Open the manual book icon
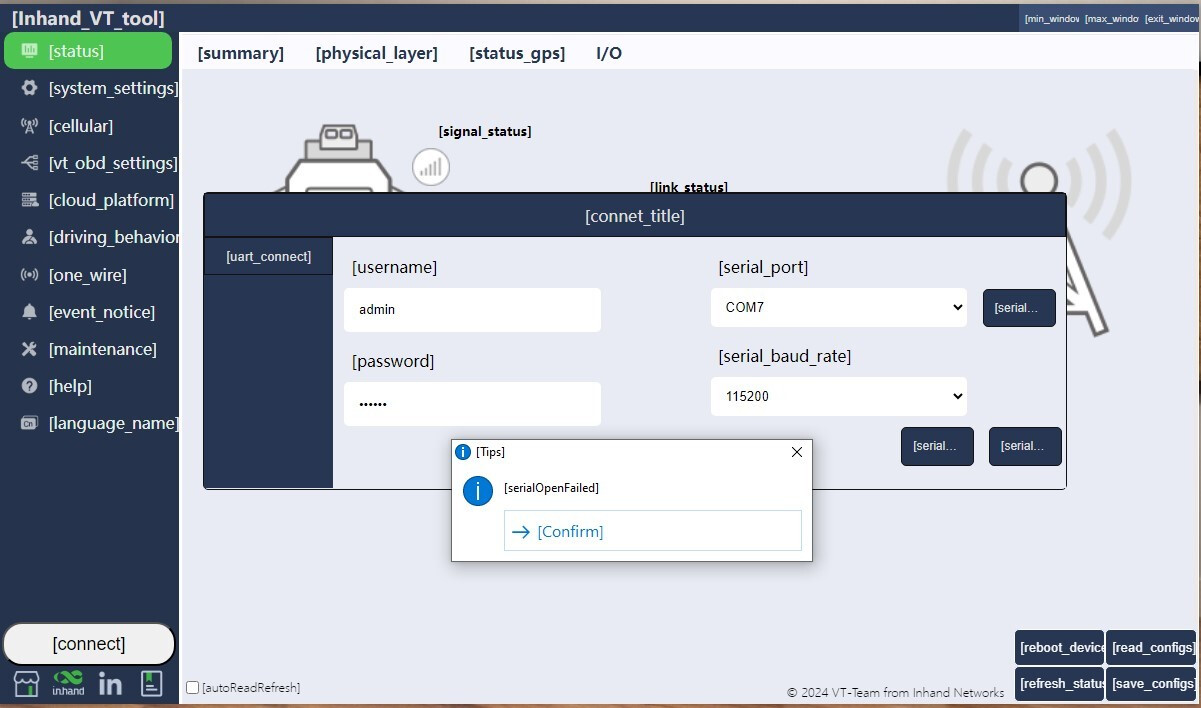This screenshot has height=708, width=1201. tap(151, 684)
